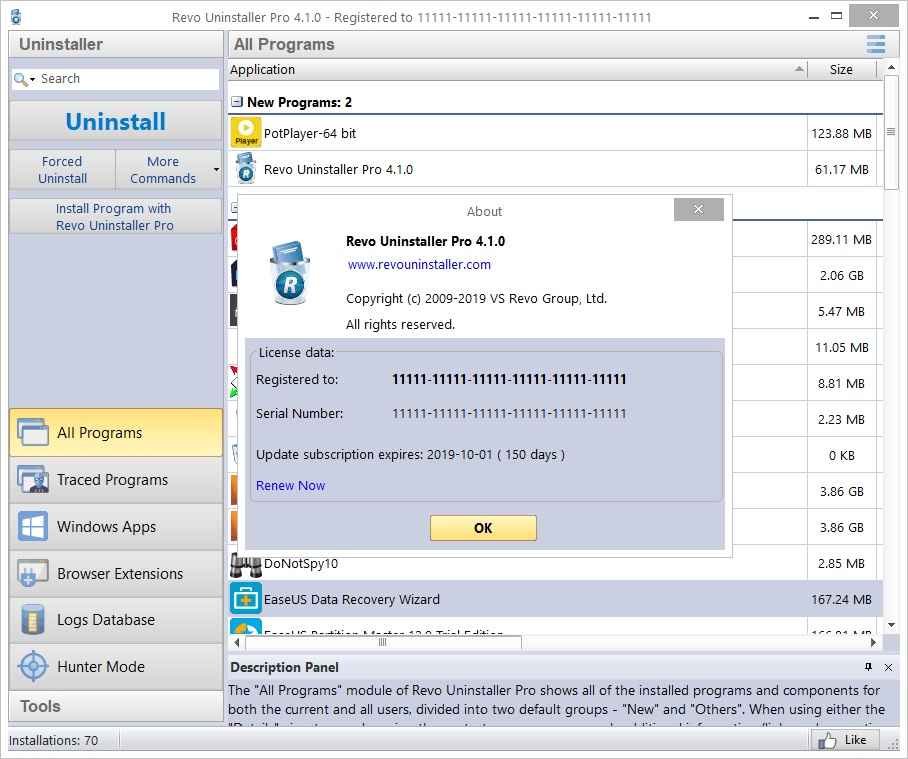
Task: Click OK in the About dialog
Action: pyautogui.click(x=483, y=528)
